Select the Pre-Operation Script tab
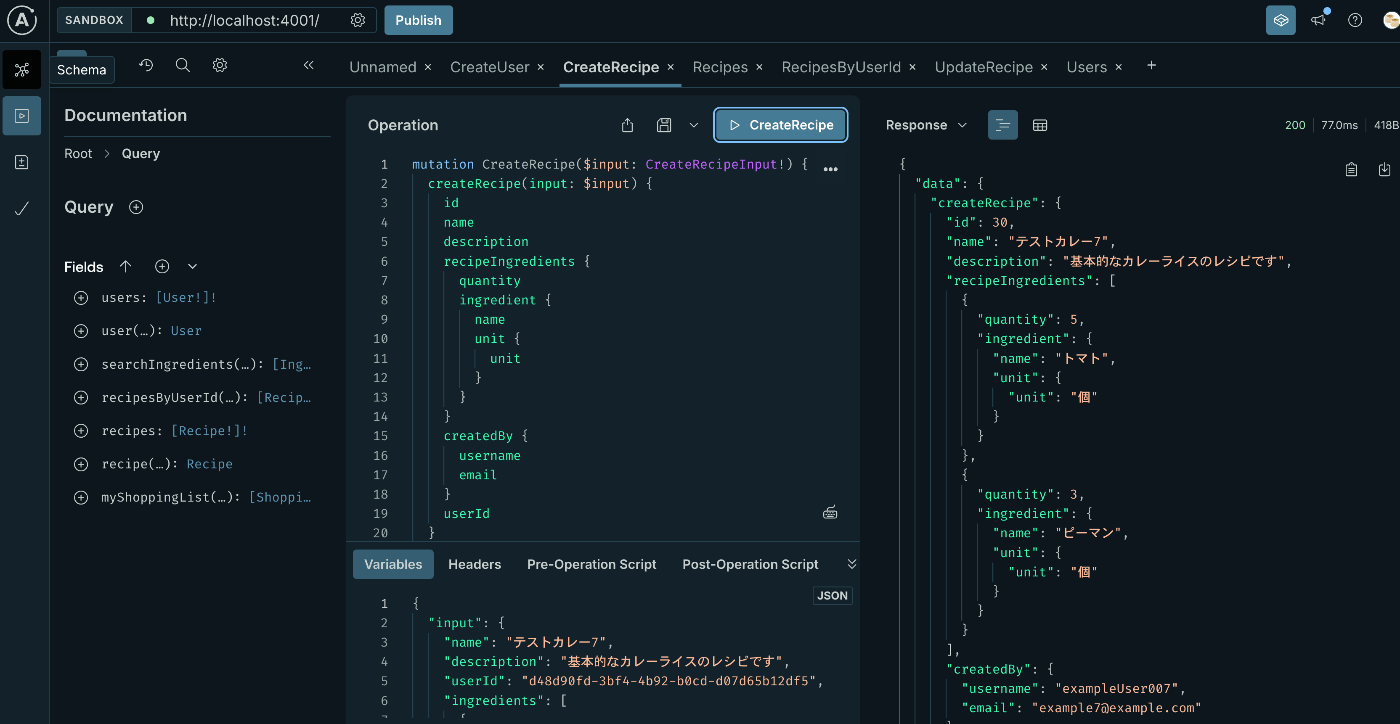Image resolution: width=1400 pixels, height=724 pixels. [x=592, y=564]
